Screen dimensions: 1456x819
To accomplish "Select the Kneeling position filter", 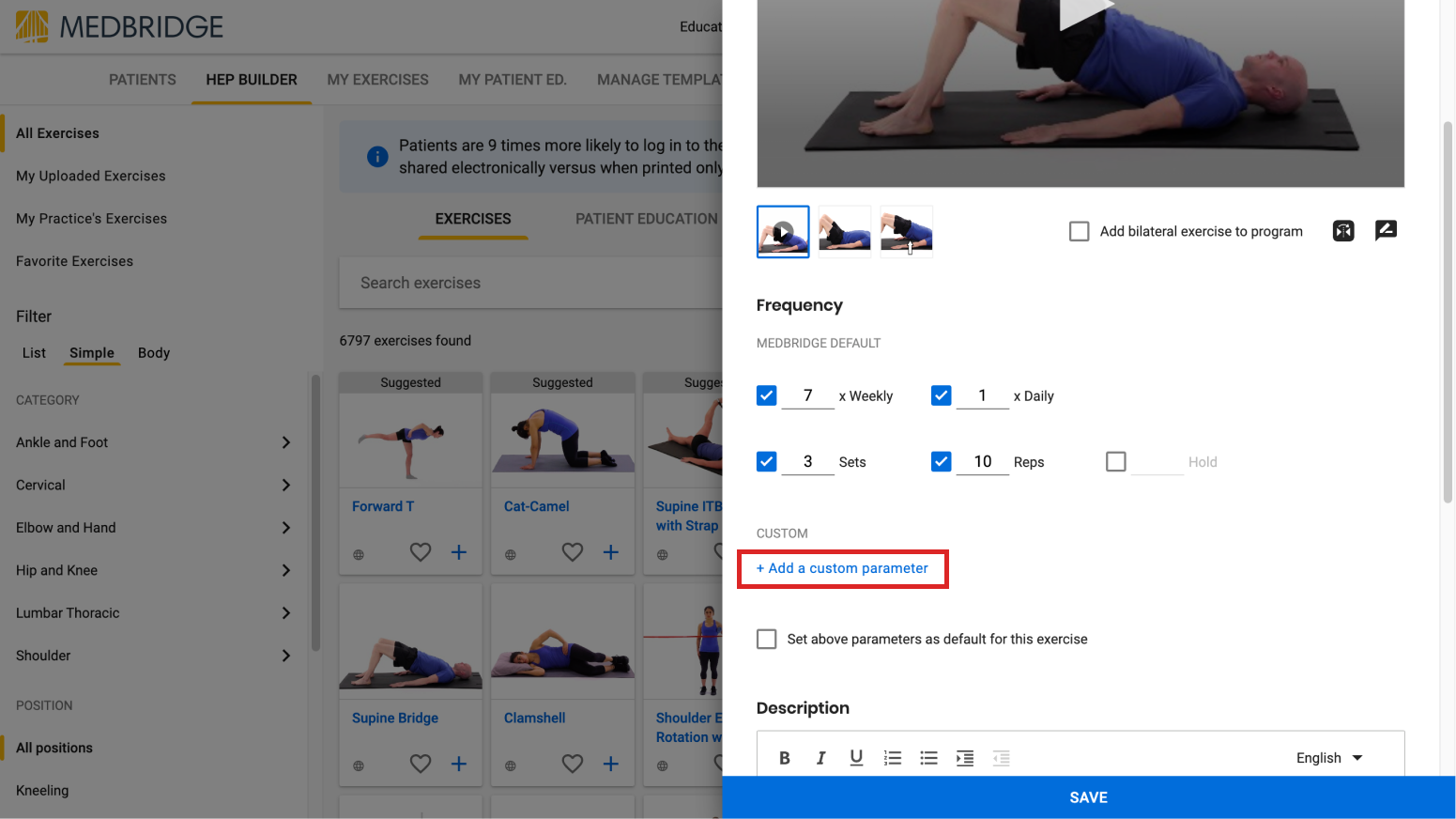I will 42,791.
